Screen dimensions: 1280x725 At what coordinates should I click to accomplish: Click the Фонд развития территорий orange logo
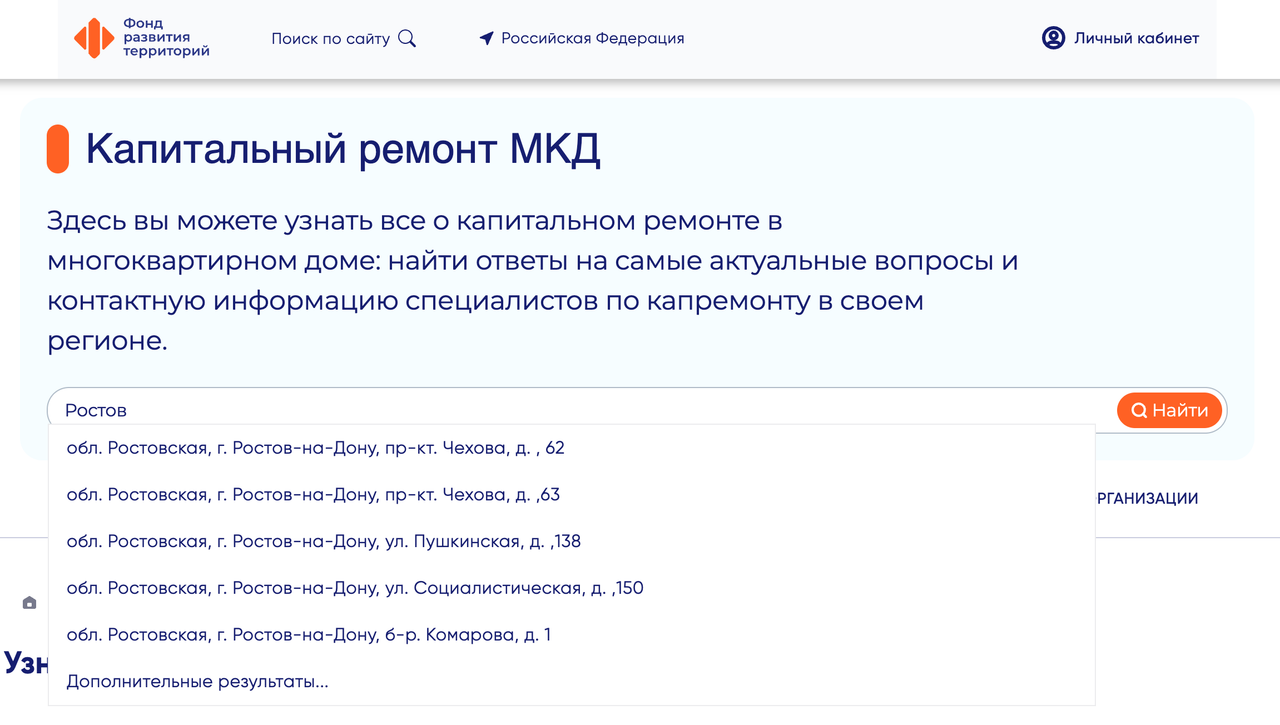pos(94,38)
